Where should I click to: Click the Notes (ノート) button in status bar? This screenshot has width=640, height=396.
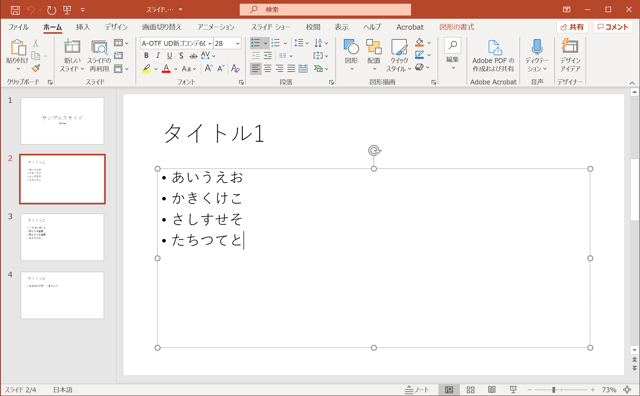(417, 390)
